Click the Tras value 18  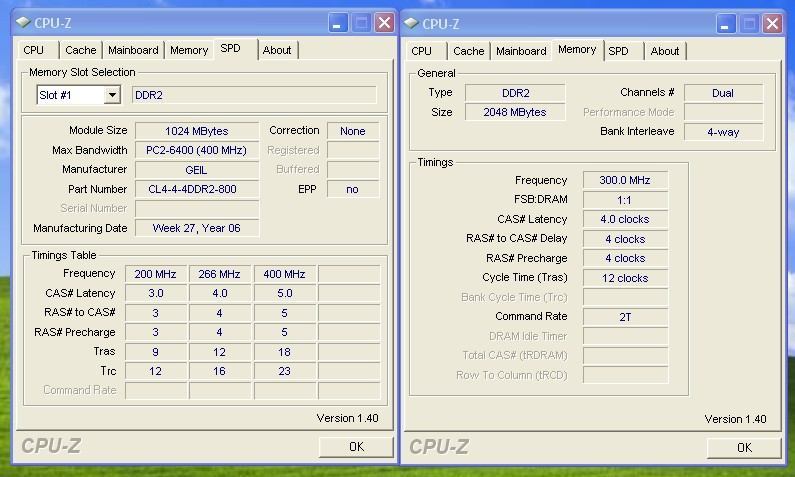284,352
